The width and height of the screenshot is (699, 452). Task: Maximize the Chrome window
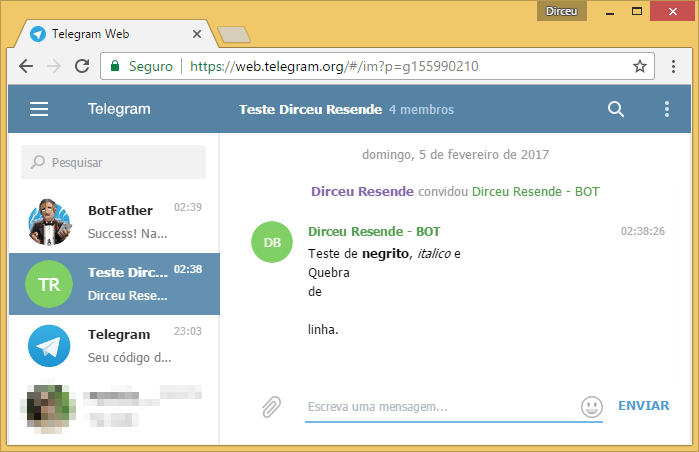pos(637,12)
